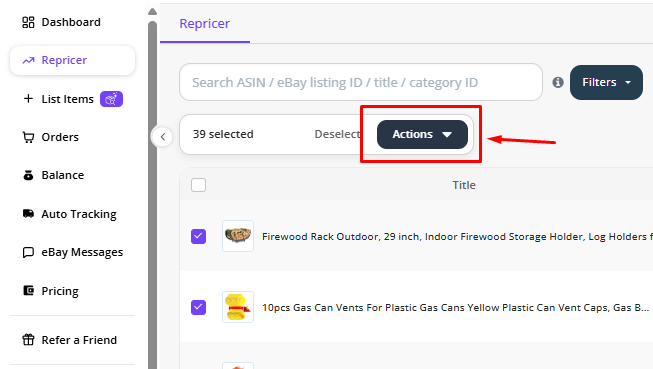Screen dimensions: 653x369
Task: Tick the select-all checkbox in the Title header
Action: coord(198,185)
